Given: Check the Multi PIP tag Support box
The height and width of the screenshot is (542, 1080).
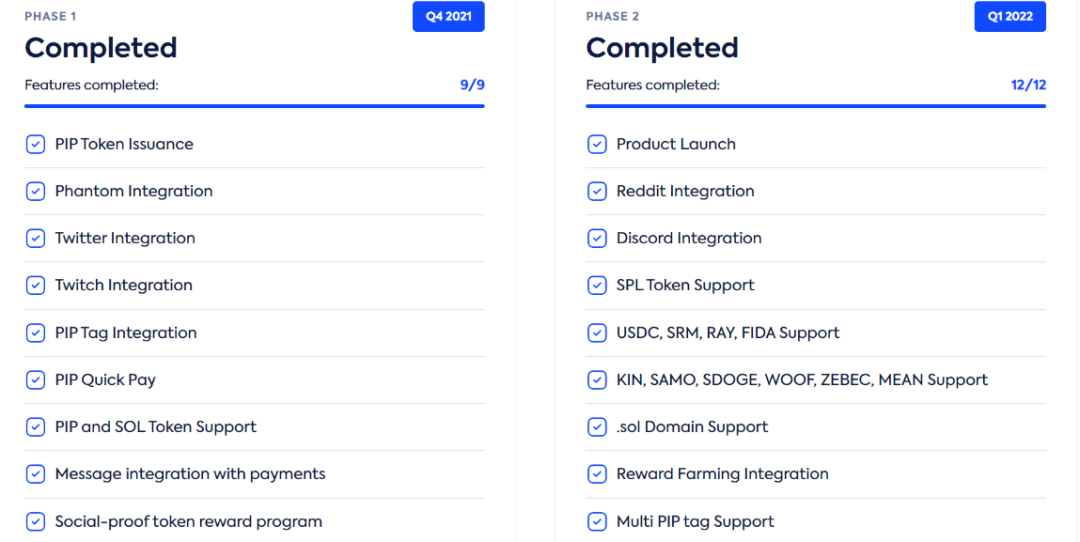Looking at the screenshot, I should pos(596,521).
